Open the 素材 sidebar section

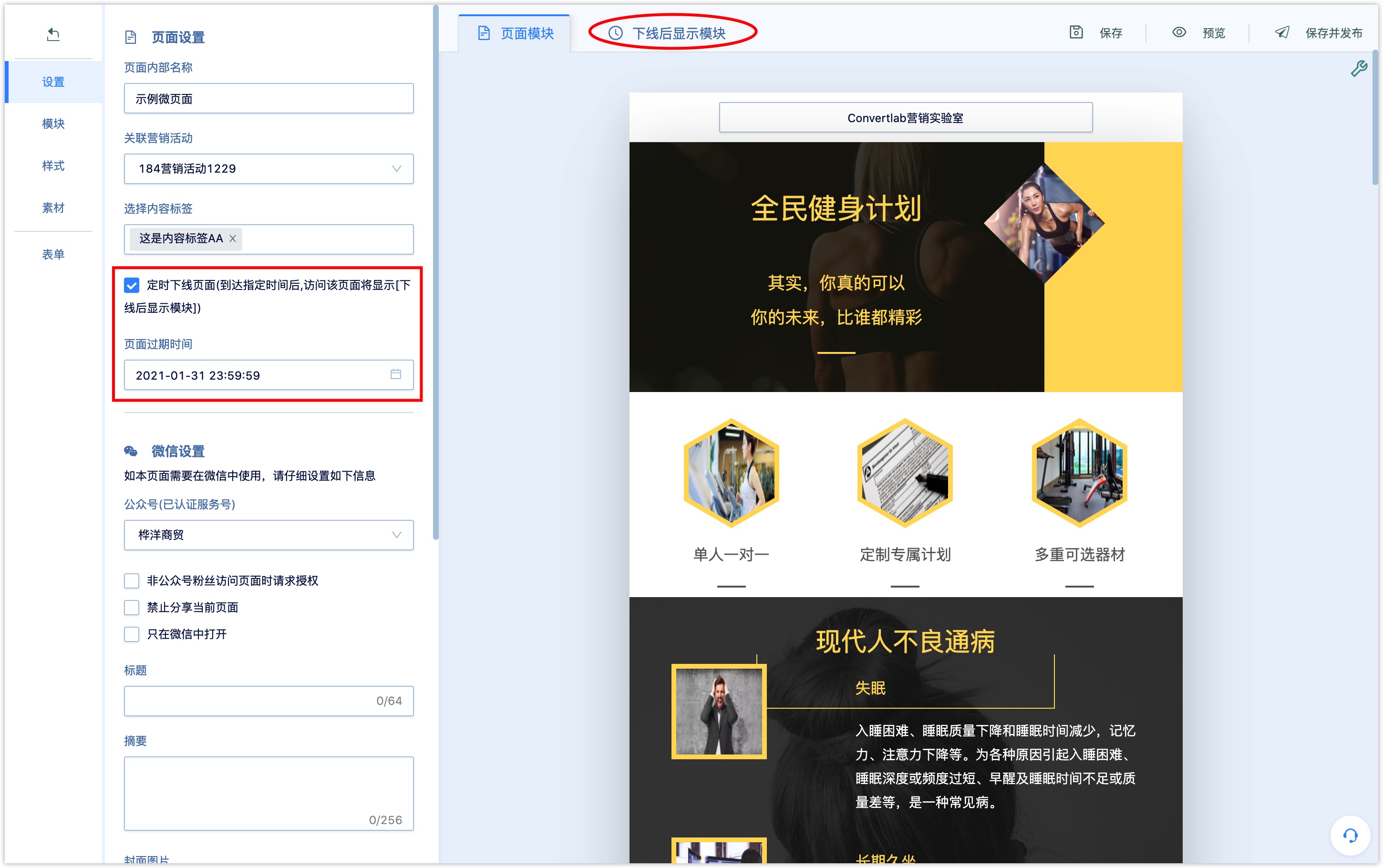pyautogui.click(x=53, y=208)
